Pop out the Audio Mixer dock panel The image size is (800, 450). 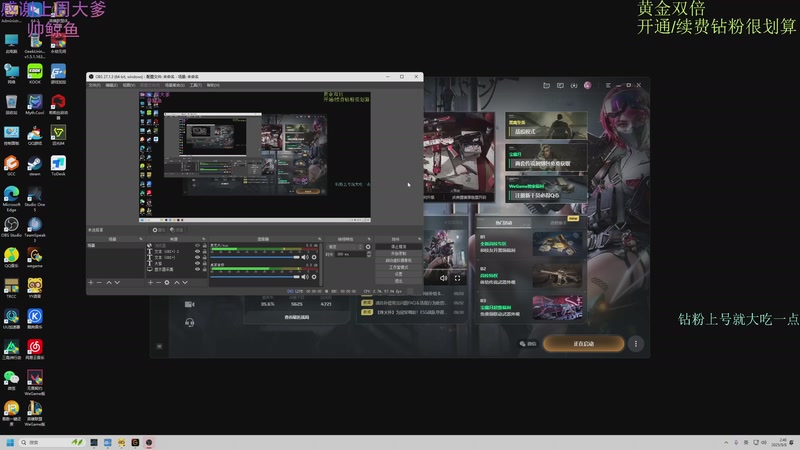319,239
